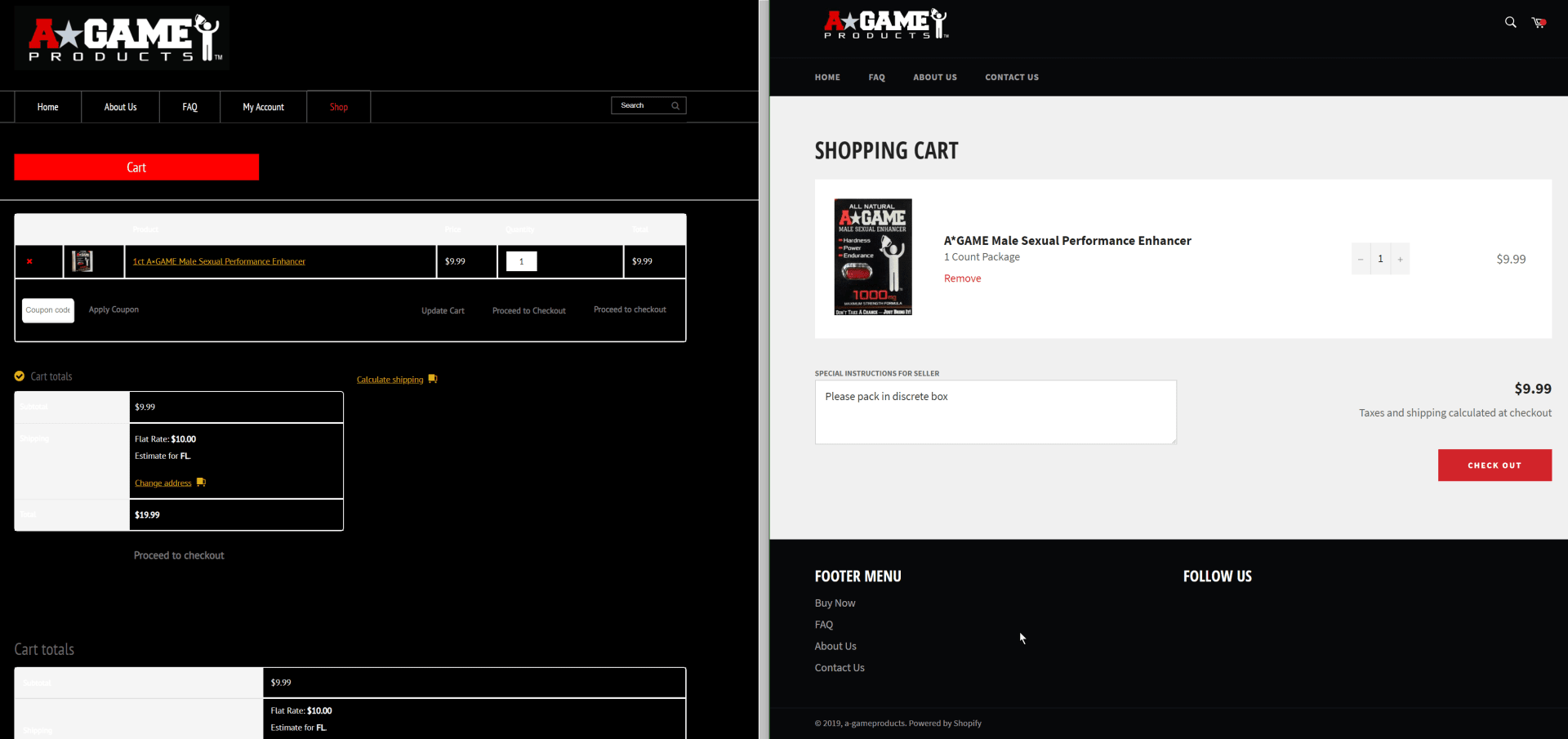
Task: Decrease quantity with the minus button
Action: [x=1361, y=259]
